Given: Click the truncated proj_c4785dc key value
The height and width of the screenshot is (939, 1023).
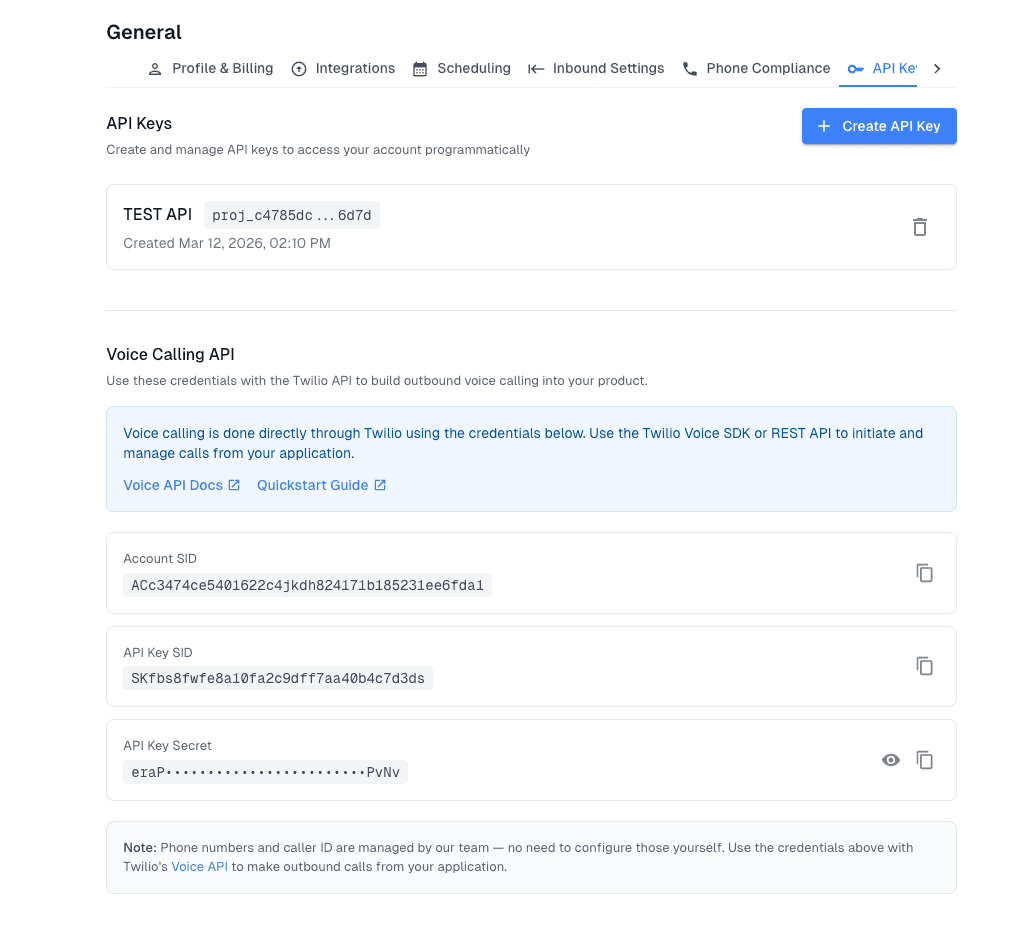Looking at the screenshot, I should click(291, 214).
